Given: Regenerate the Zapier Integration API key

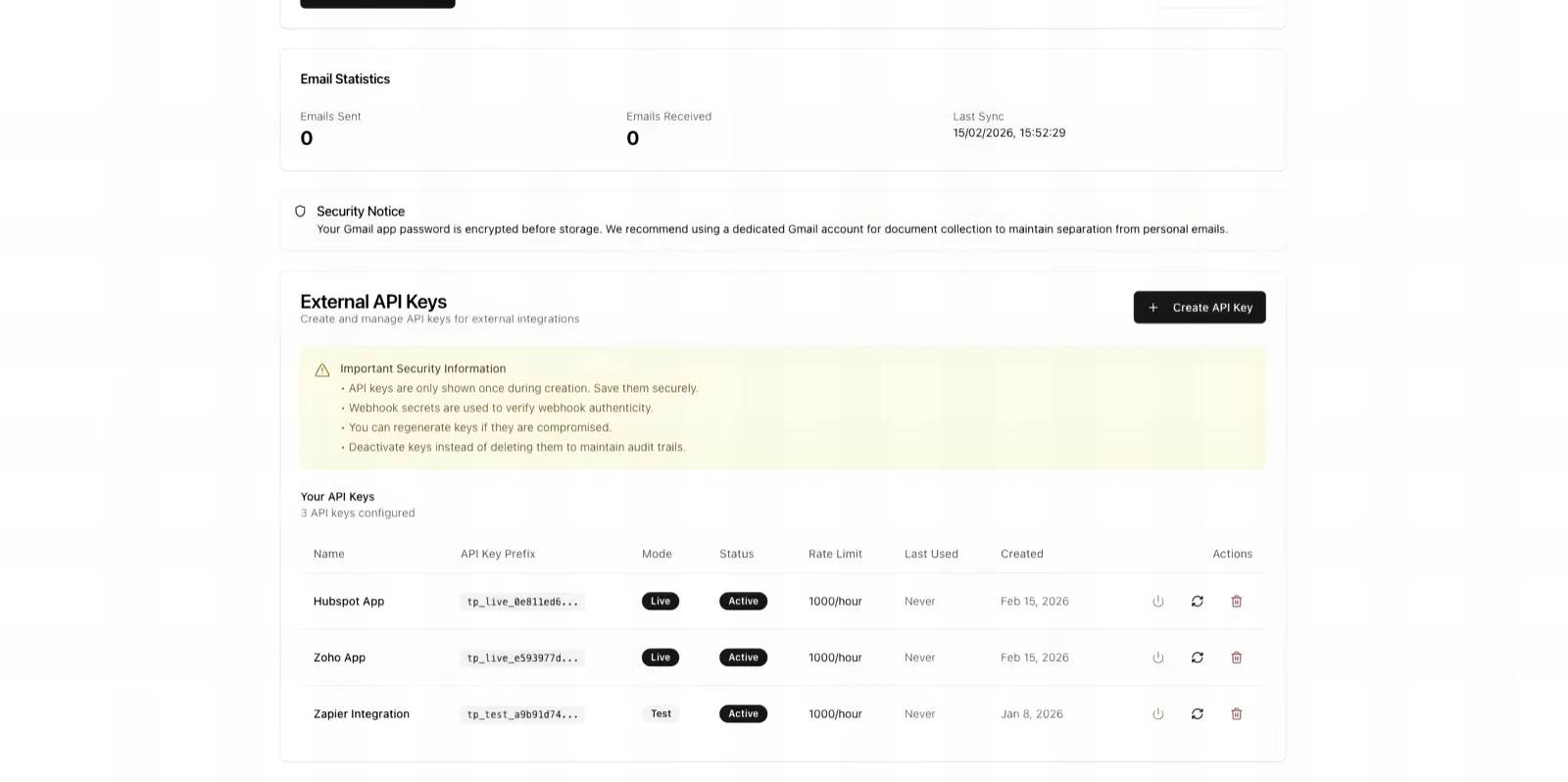Looking at the screenshot, I should [1197, 714].
